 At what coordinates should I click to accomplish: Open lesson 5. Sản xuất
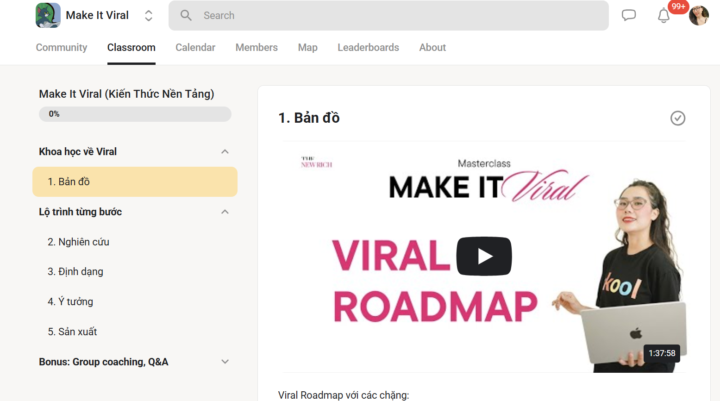tap(72, 332)
